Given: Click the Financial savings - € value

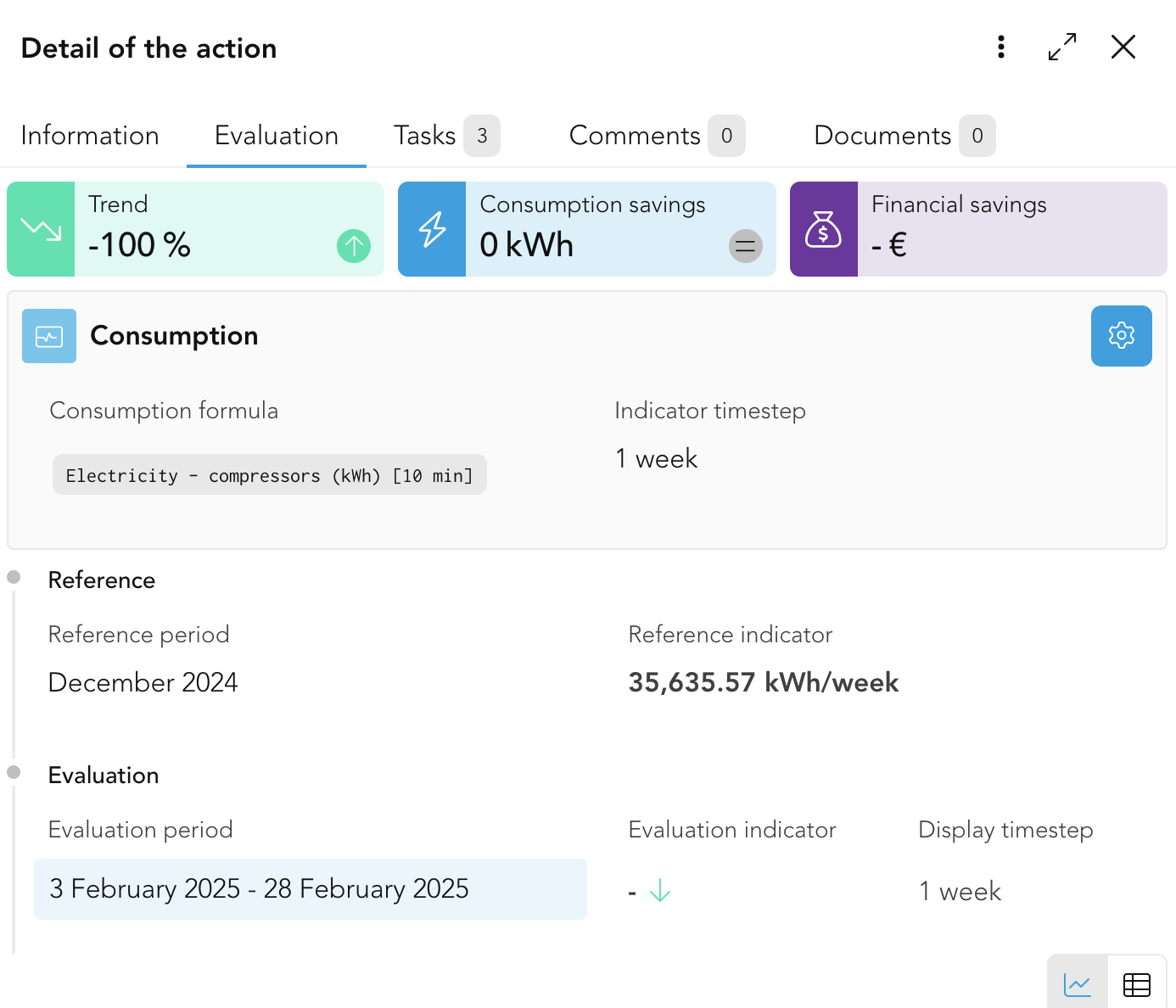Looking at the screenshot, I should (x=889, y=246).
